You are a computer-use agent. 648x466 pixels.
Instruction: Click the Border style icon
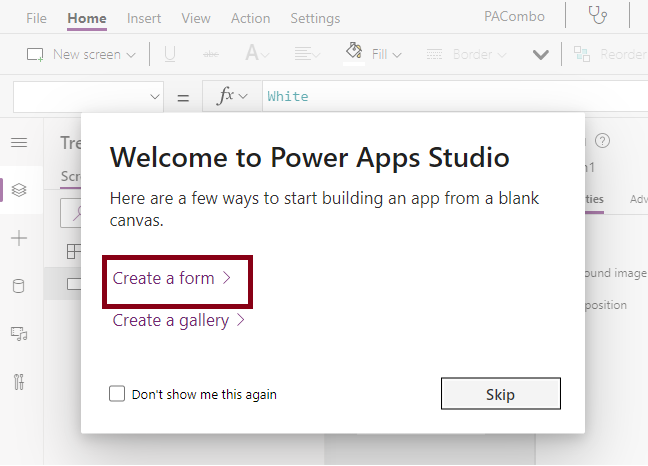coord(434,54)
